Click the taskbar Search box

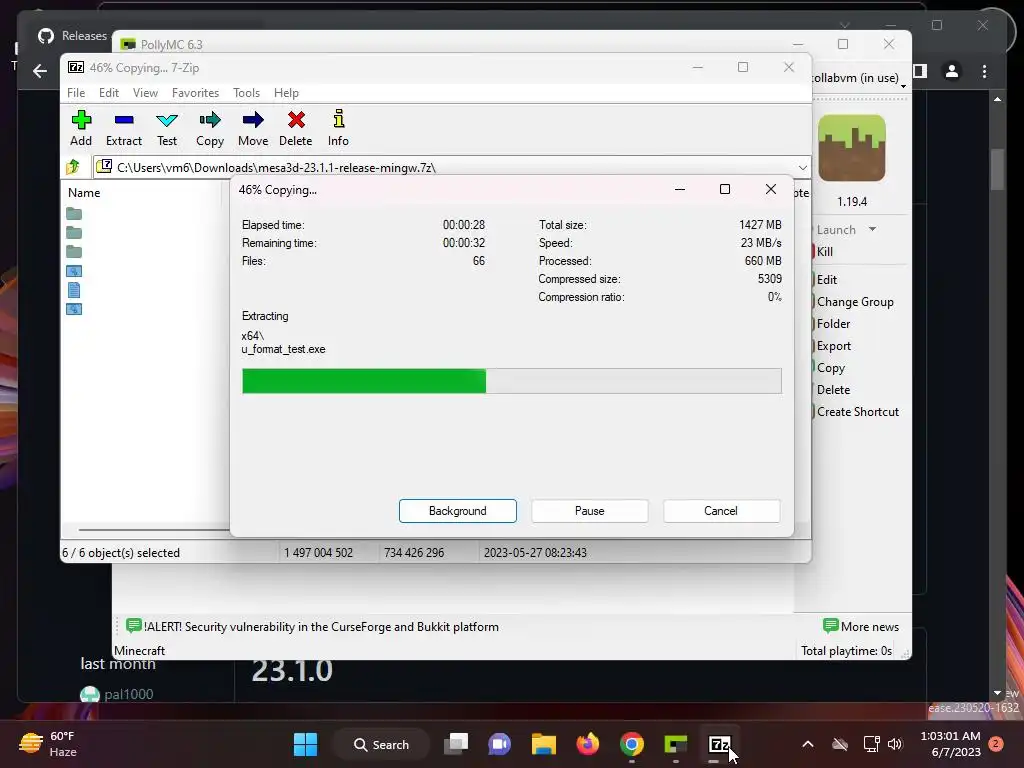click(x=382, y=744)
